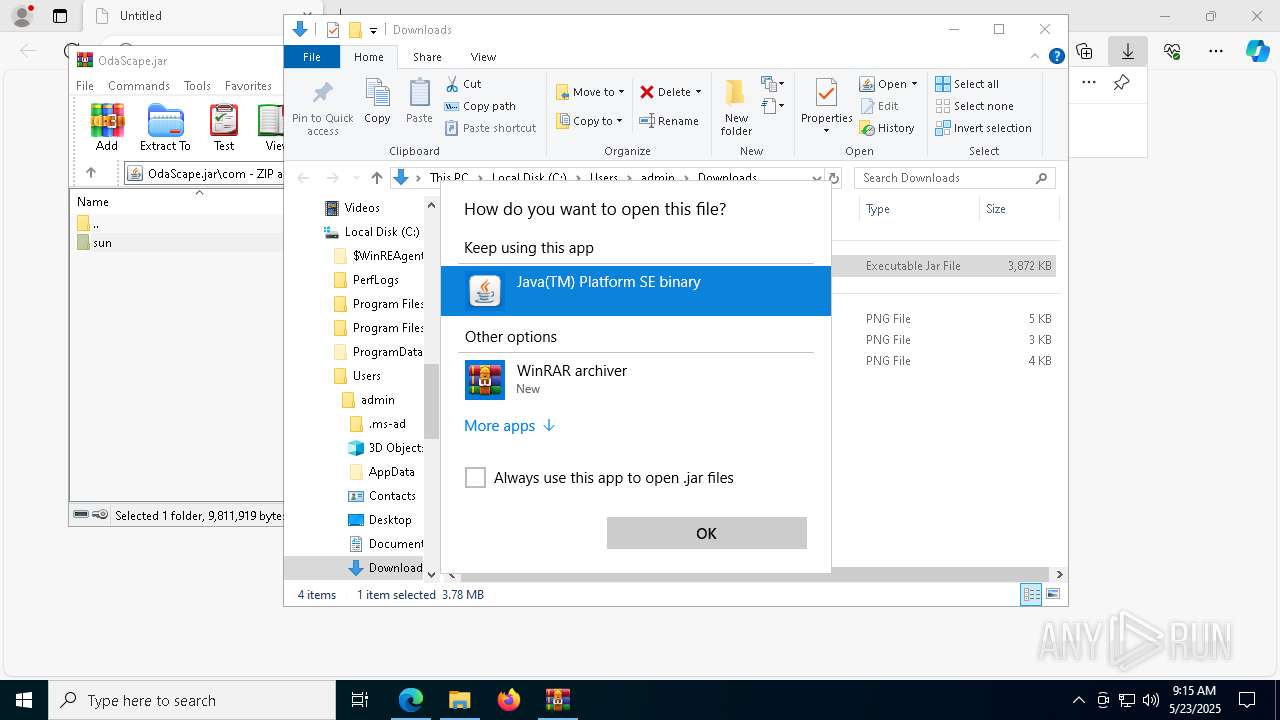1280x720 pixels.
Task: Go up one level in WinRAR
Action: [x=91, y=172]
